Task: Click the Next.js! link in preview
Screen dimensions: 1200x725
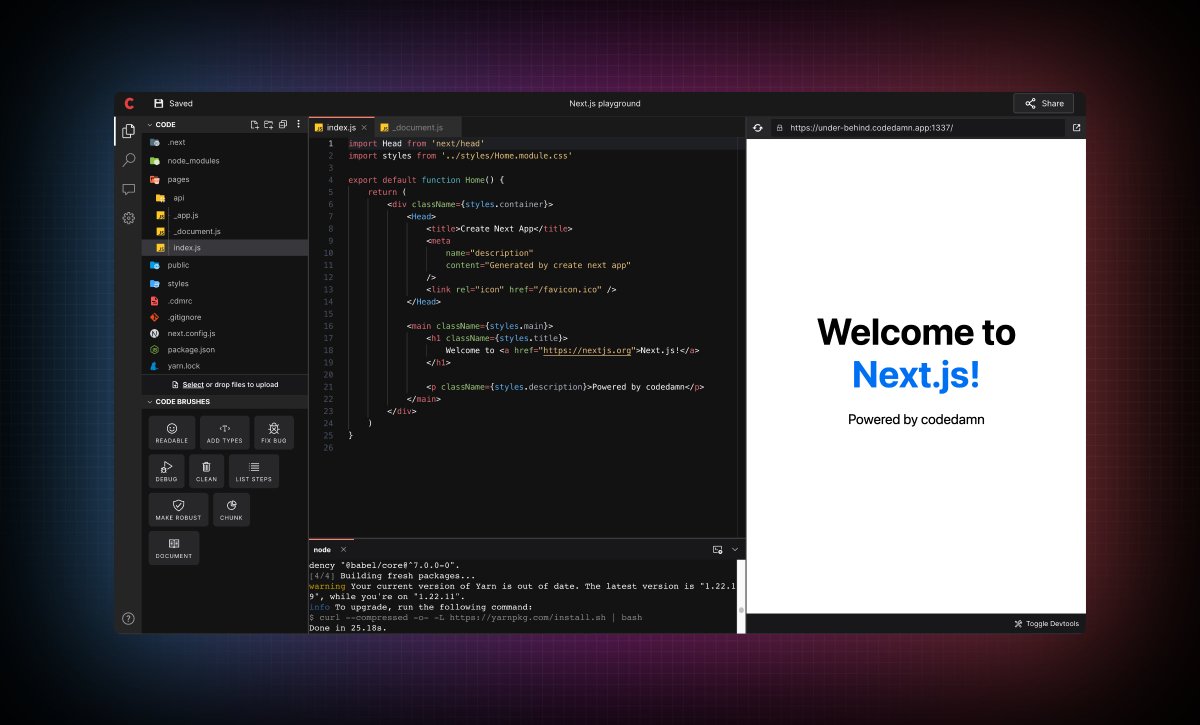Action: click(916, 374)
